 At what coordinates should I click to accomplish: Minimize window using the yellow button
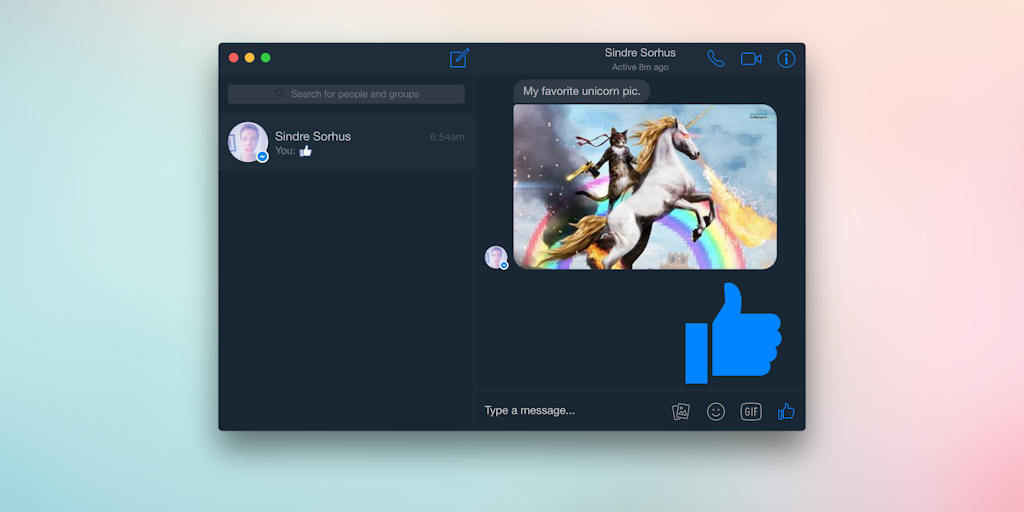pos(249,57)
